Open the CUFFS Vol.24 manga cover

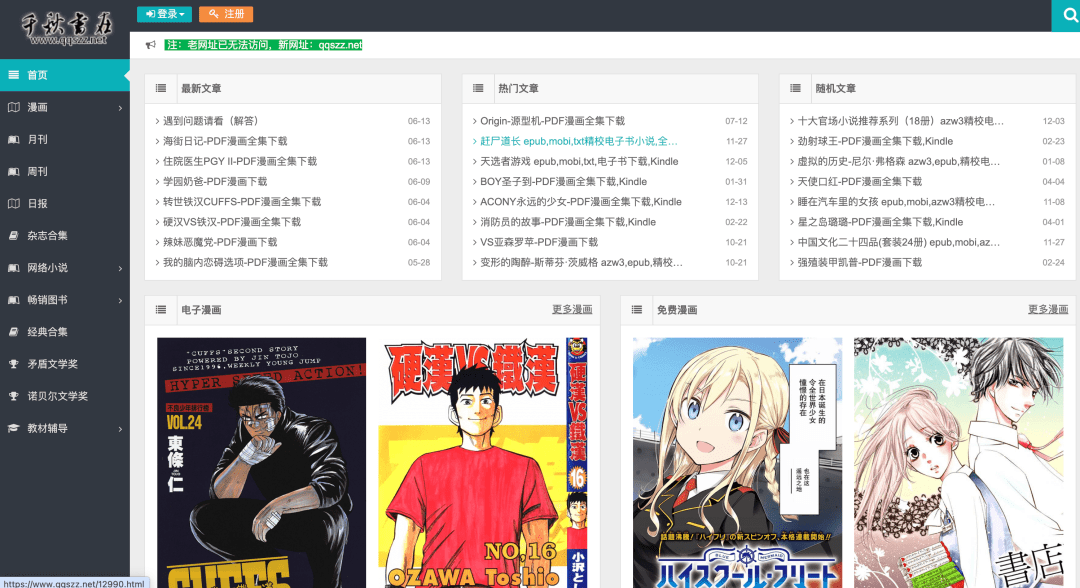click(x=261, y=463)
